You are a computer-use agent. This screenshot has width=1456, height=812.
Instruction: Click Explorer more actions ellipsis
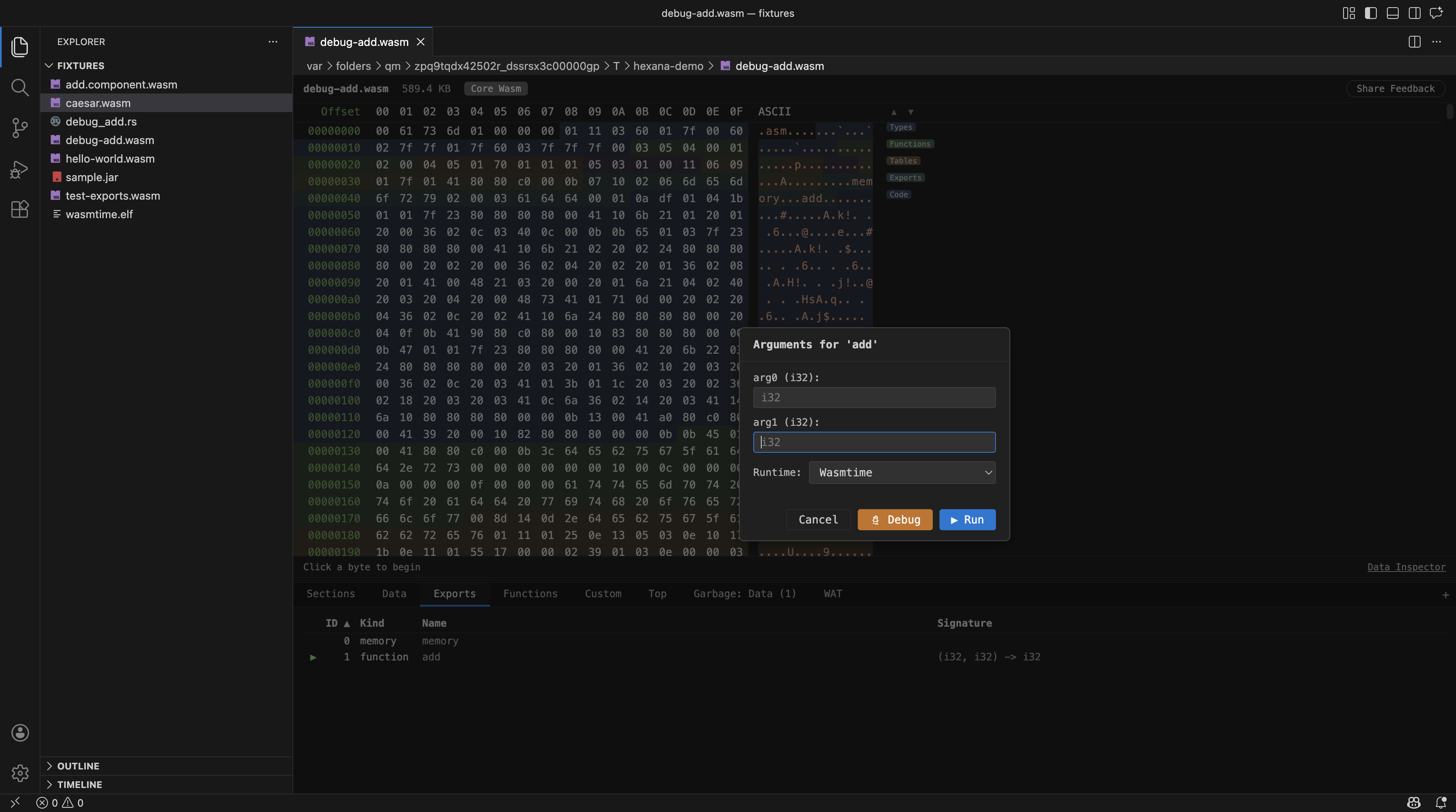273,42
